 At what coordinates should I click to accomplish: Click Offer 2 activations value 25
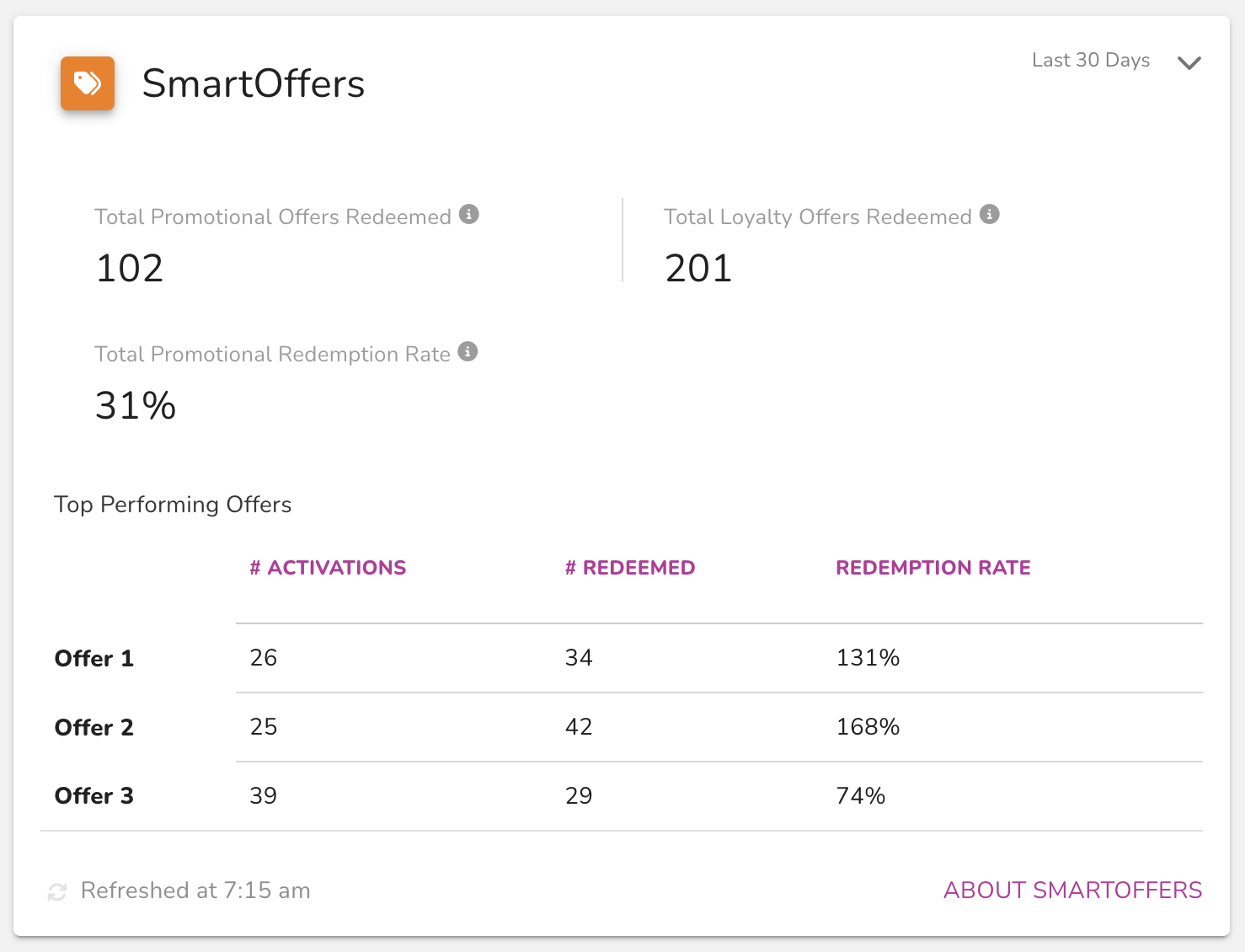[x=264, y=727]
